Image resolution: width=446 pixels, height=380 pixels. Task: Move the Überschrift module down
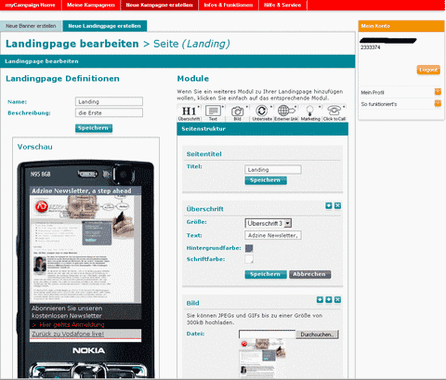click(x=329, y=206)
